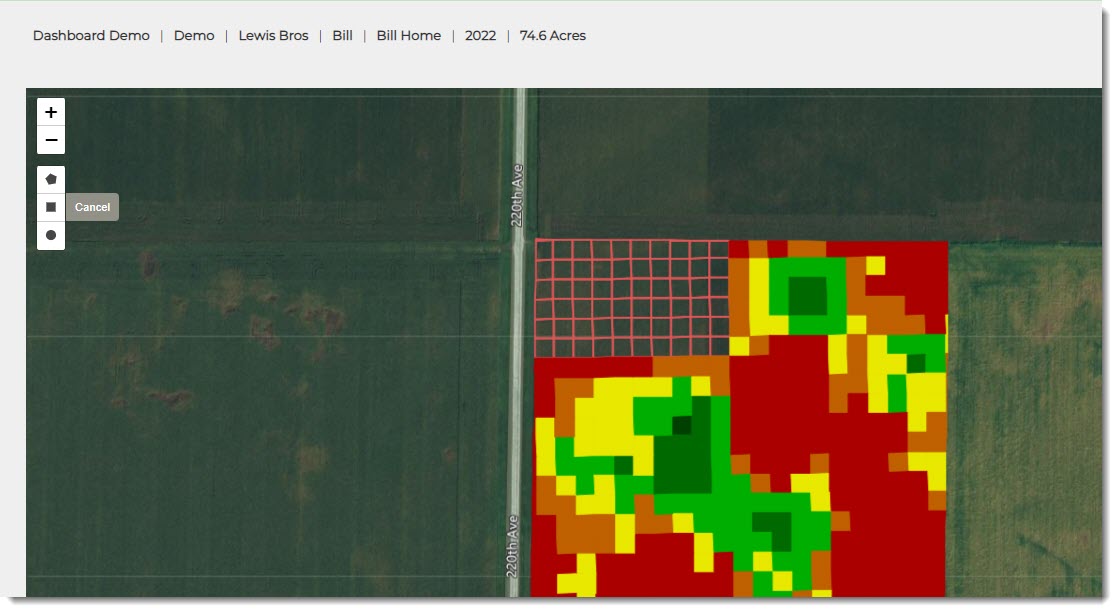Viewport: 1117px width, 612px height.
Task: Click the 74.6 Acres label
Action: click(552, 36)
